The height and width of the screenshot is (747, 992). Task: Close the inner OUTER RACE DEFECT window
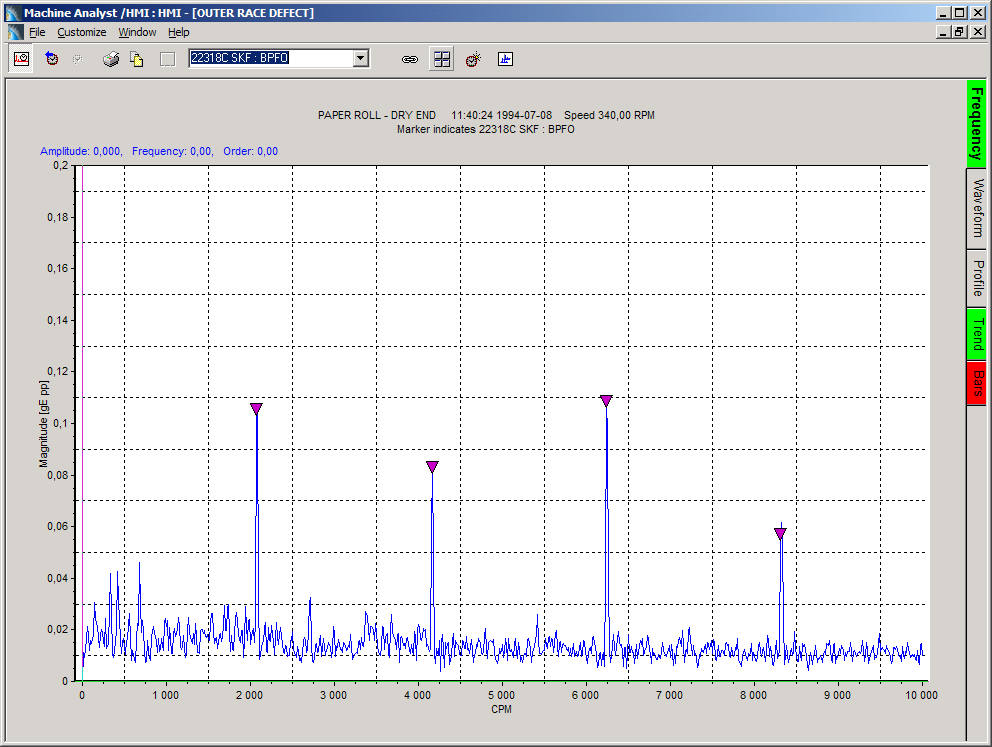[x=977, y=32]
